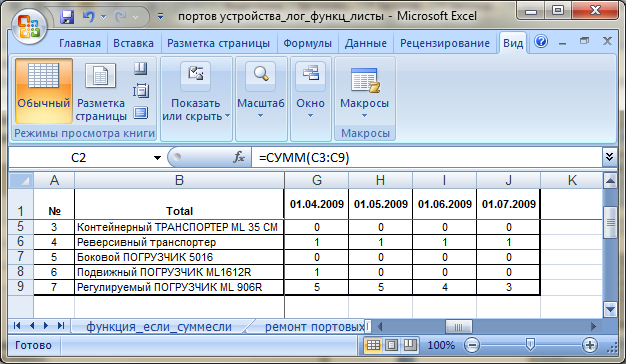Click the page break preview ribbon icon
The image size is (626, 364).
click(x=140, y=69)
